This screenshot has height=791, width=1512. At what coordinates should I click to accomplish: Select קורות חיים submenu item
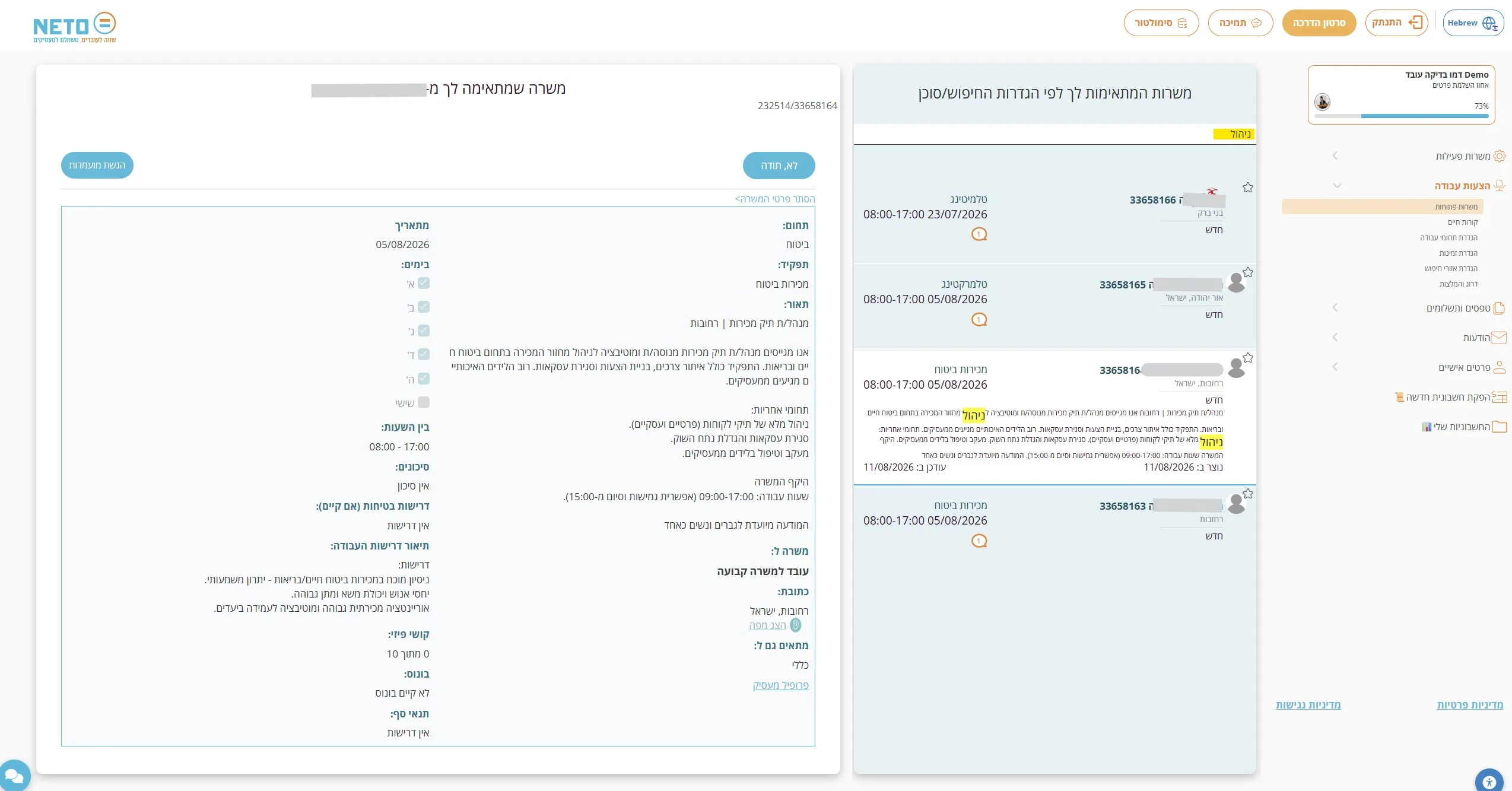tap(1462, 222)
